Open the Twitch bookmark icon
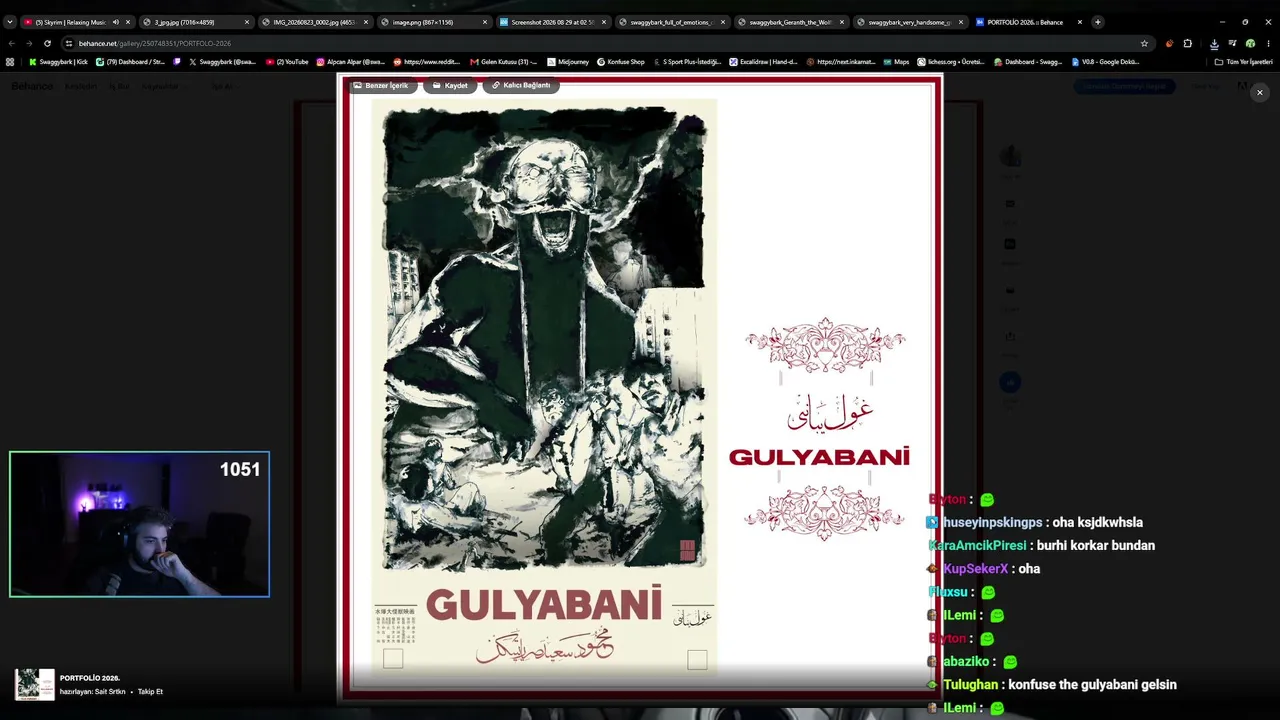 coord(177,62)
